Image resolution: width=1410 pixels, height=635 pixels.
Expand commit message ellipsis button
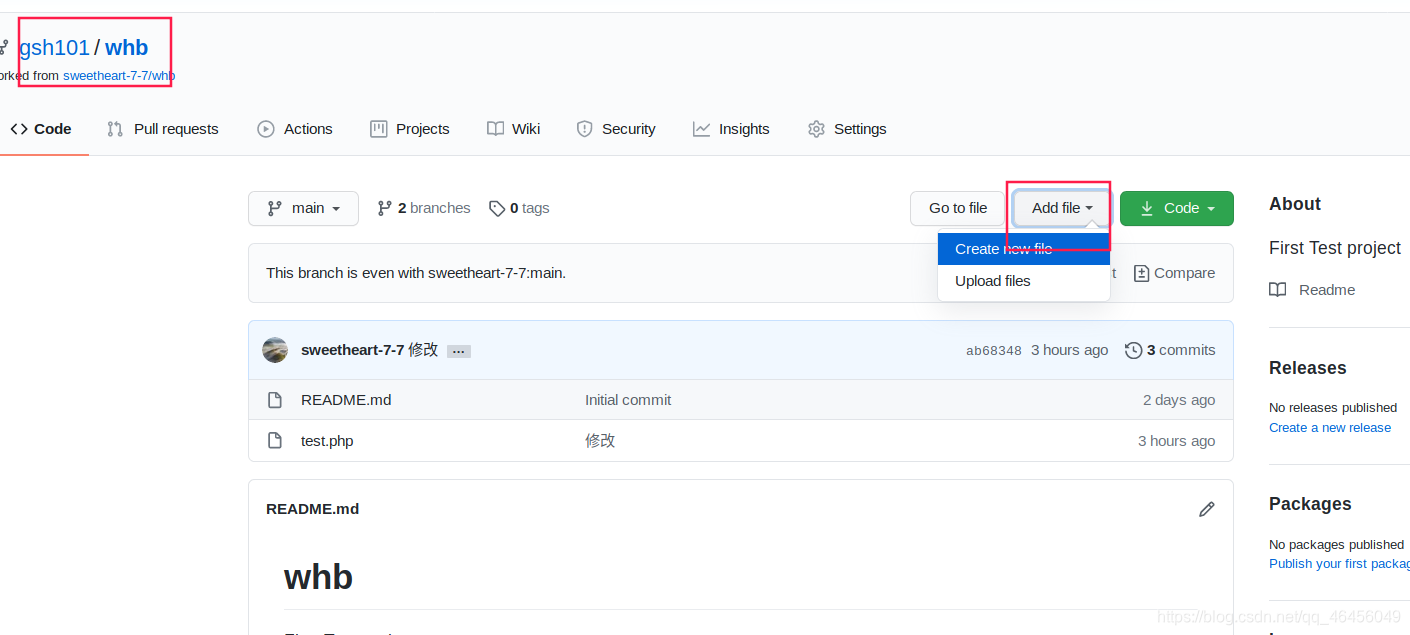pyautogui.click(x=459, y=351)
